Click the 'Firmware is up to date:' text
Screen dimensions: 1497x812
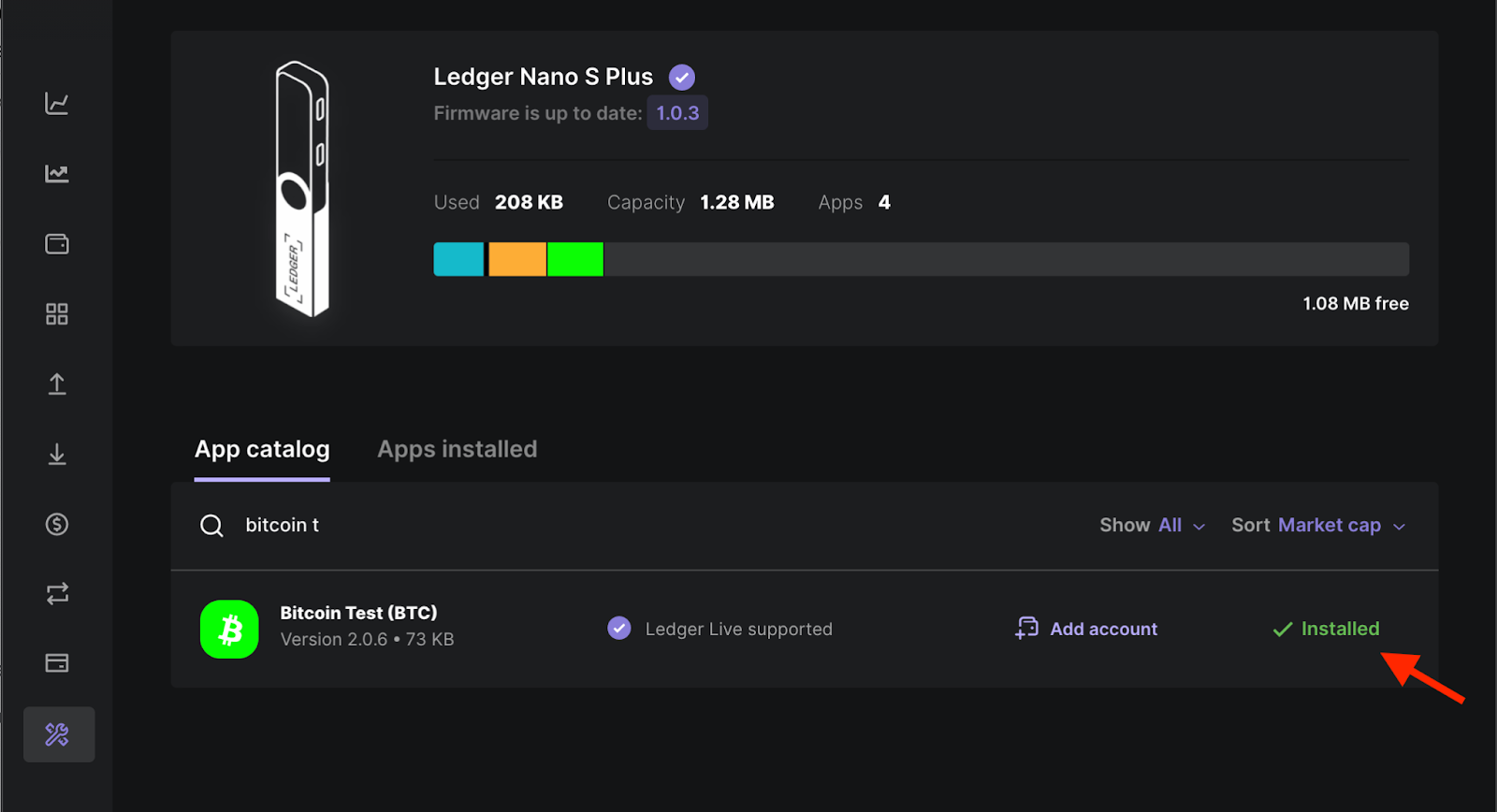pyautogui.click(x=538, y=113)
